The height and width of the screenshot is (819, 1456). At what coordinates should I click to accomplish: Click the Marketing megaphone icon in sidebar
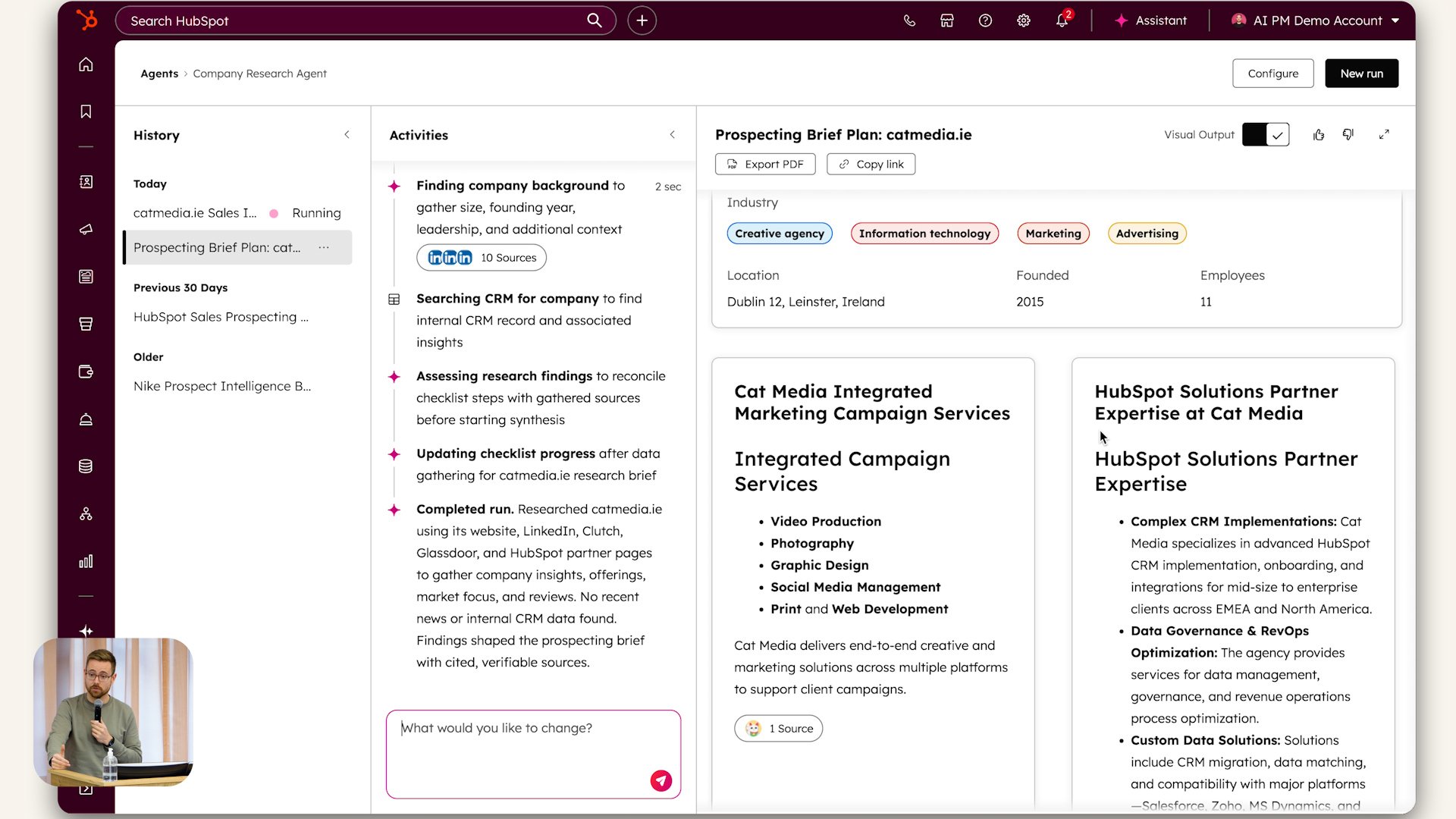coord(86,229)
